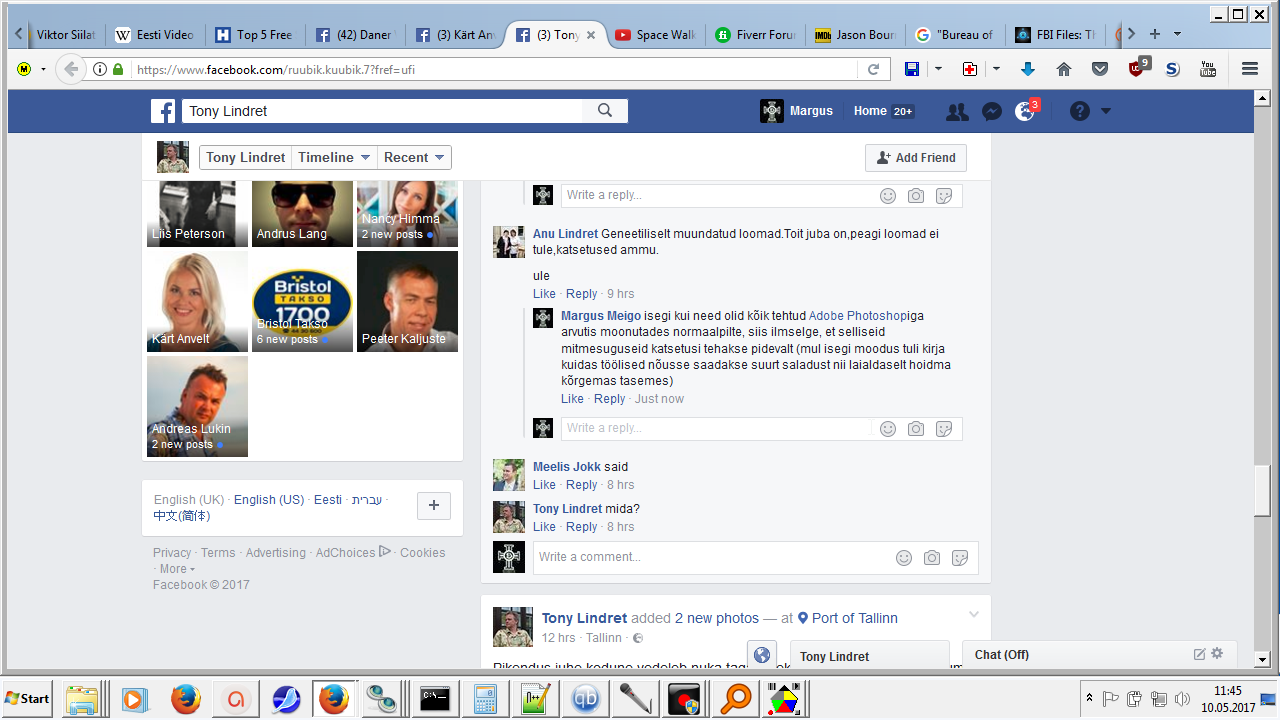The height and width of the screenshot is (720, 1280).
Task: Click the Facebook search field containing Tony Lindret
Action: pyautogui.click(x=381, y=111)
